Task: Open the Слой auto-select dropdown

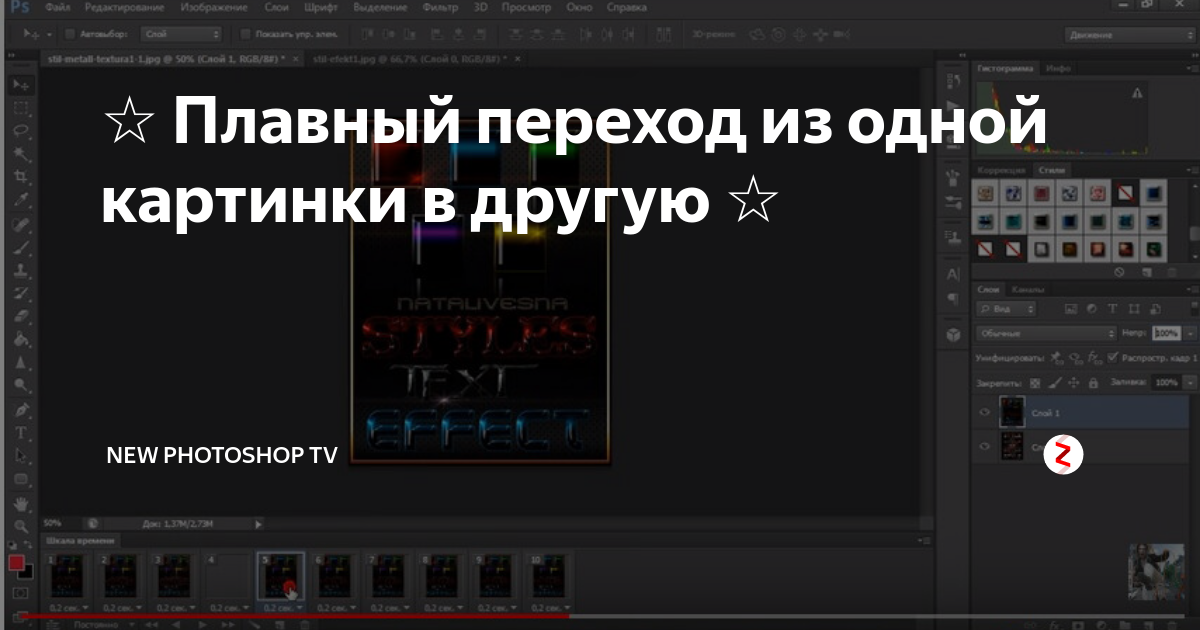Action: [x=180, y=35]
